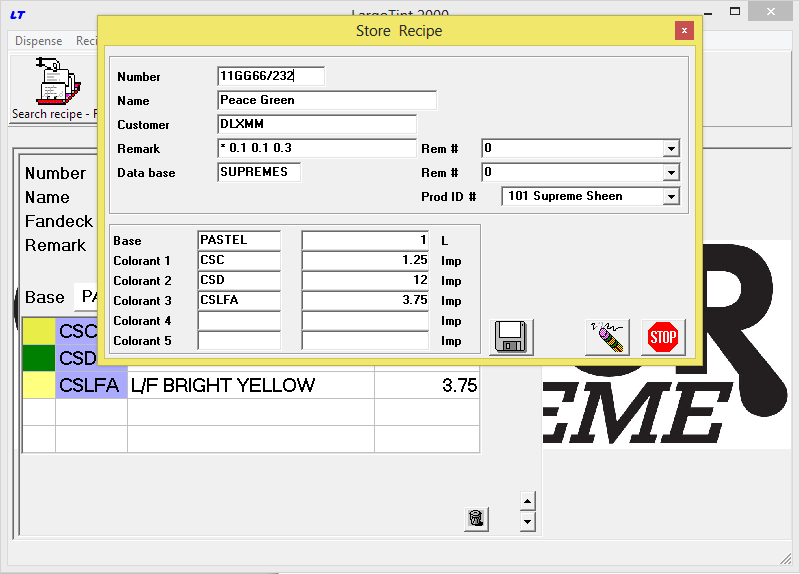Viewport: 800px width, 574px height.
Task: Click the floppy disk save recipe icon
Action: click(511, 337)
